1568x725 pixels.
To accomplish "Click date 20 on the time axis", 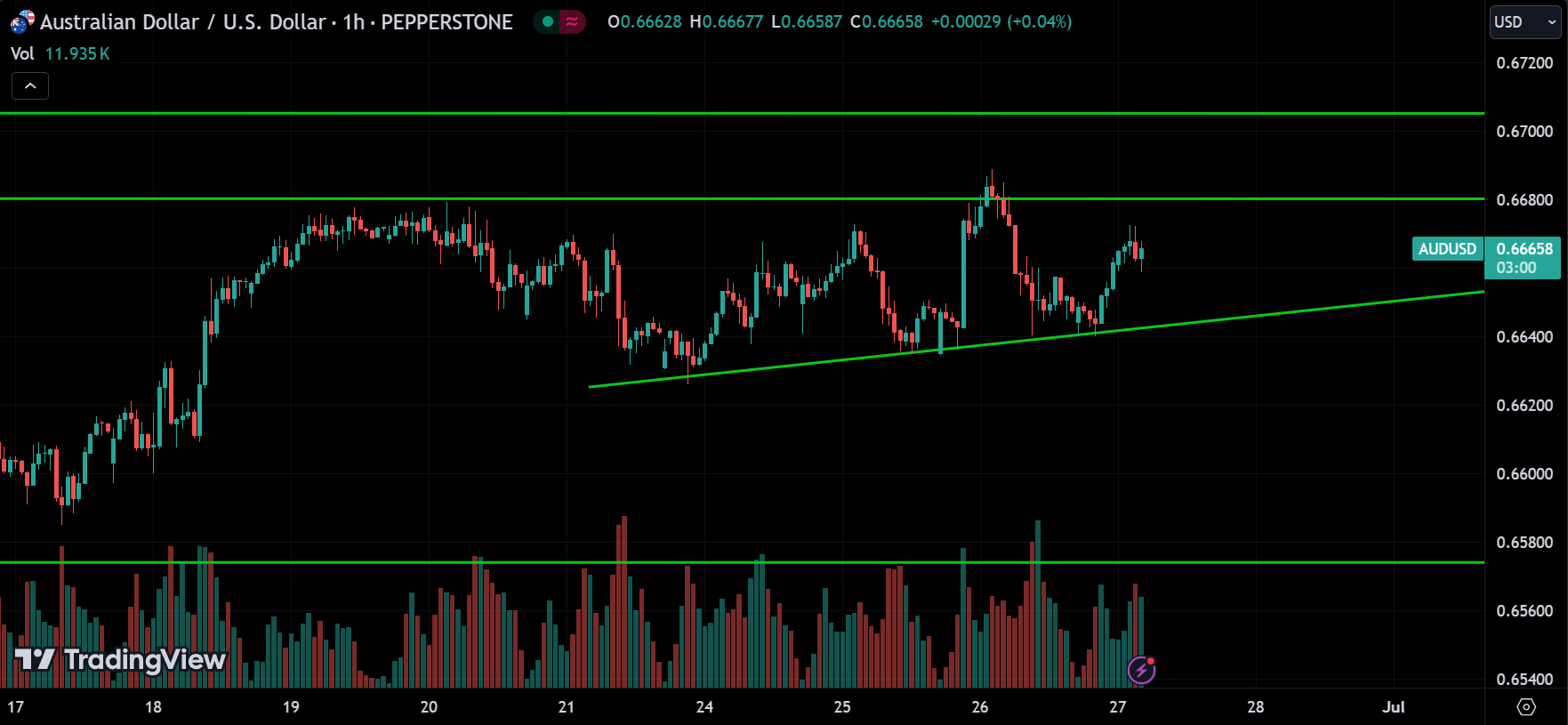I will pos(429,707).
